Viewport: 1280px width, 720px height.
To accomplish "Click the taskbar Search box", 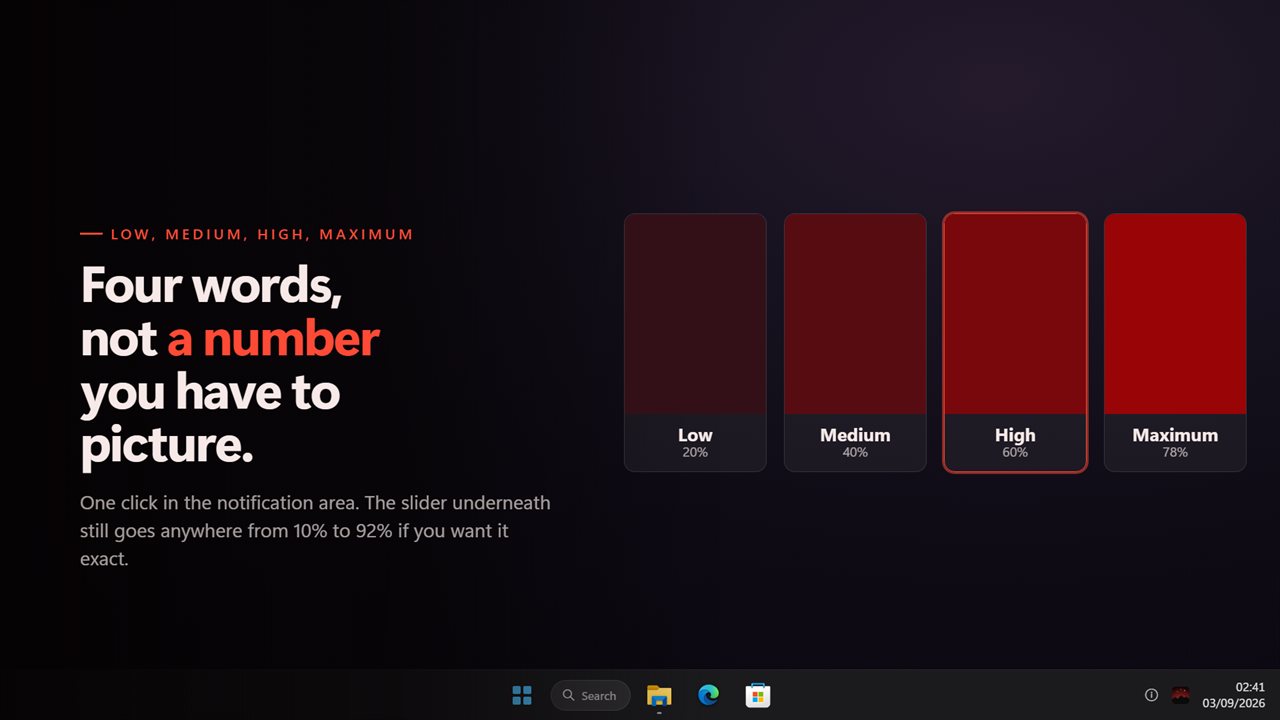I will 590,695.
